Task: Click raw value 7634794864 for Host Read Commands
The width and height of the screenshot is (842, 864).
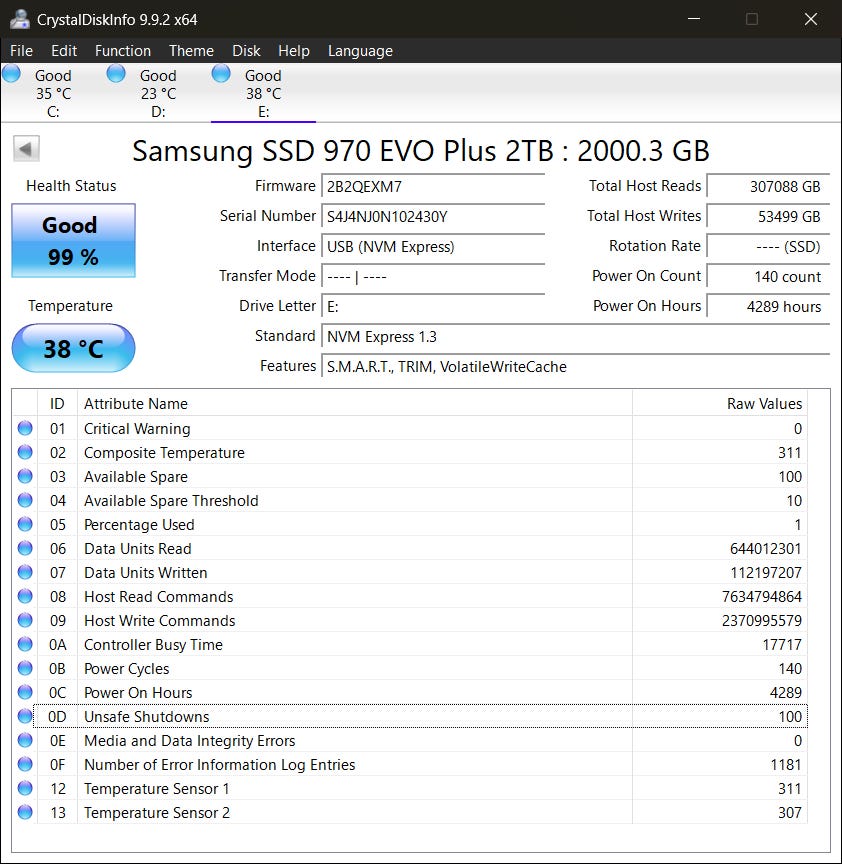Action: tap(762, 597)
